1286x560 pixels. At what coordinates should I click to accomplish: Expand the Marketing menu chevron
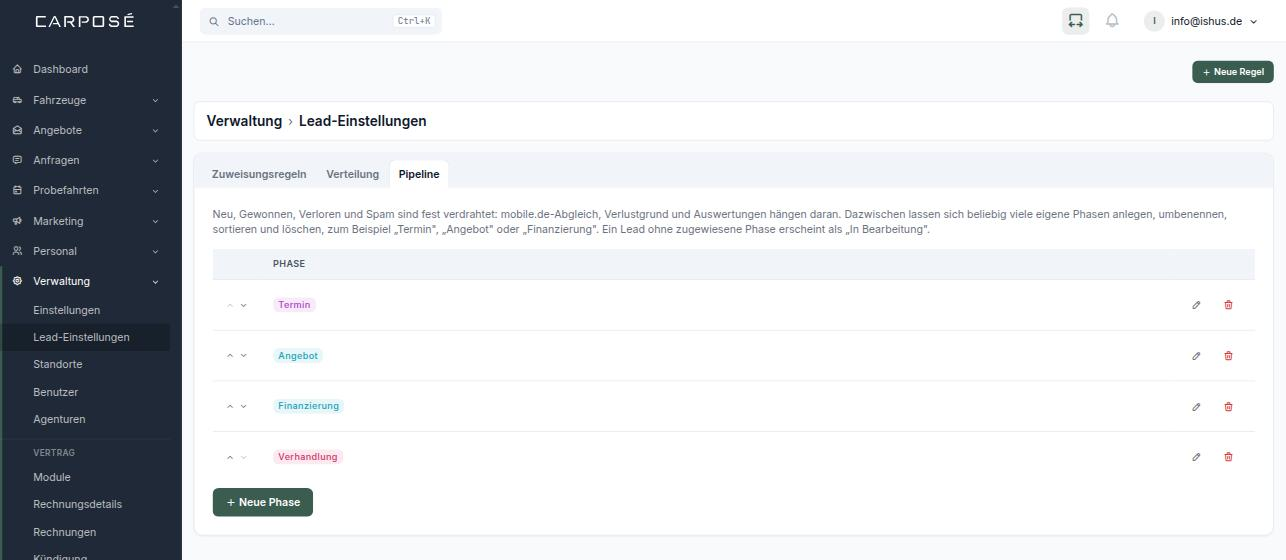[155, 221]
